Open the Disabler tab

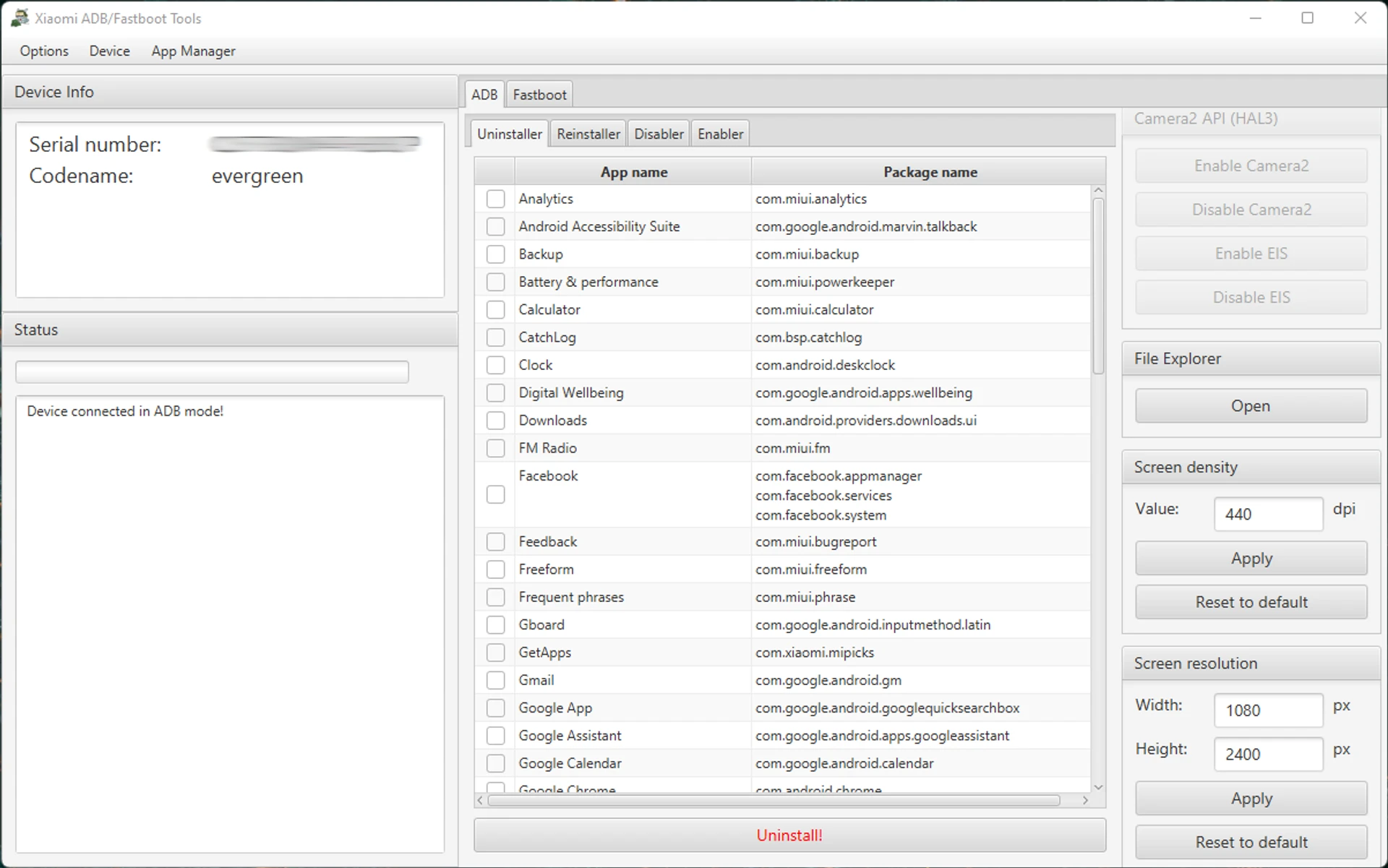pos(659,134)
